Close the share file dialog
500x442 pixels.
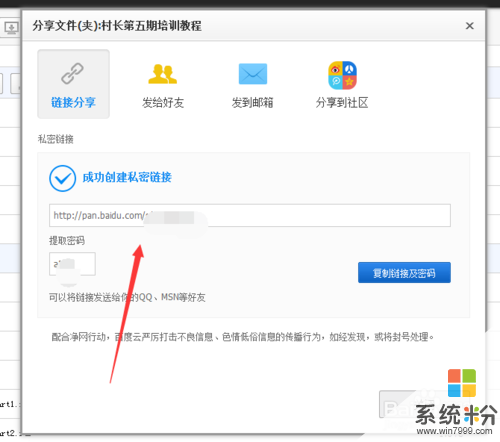[x=470, y=26]
